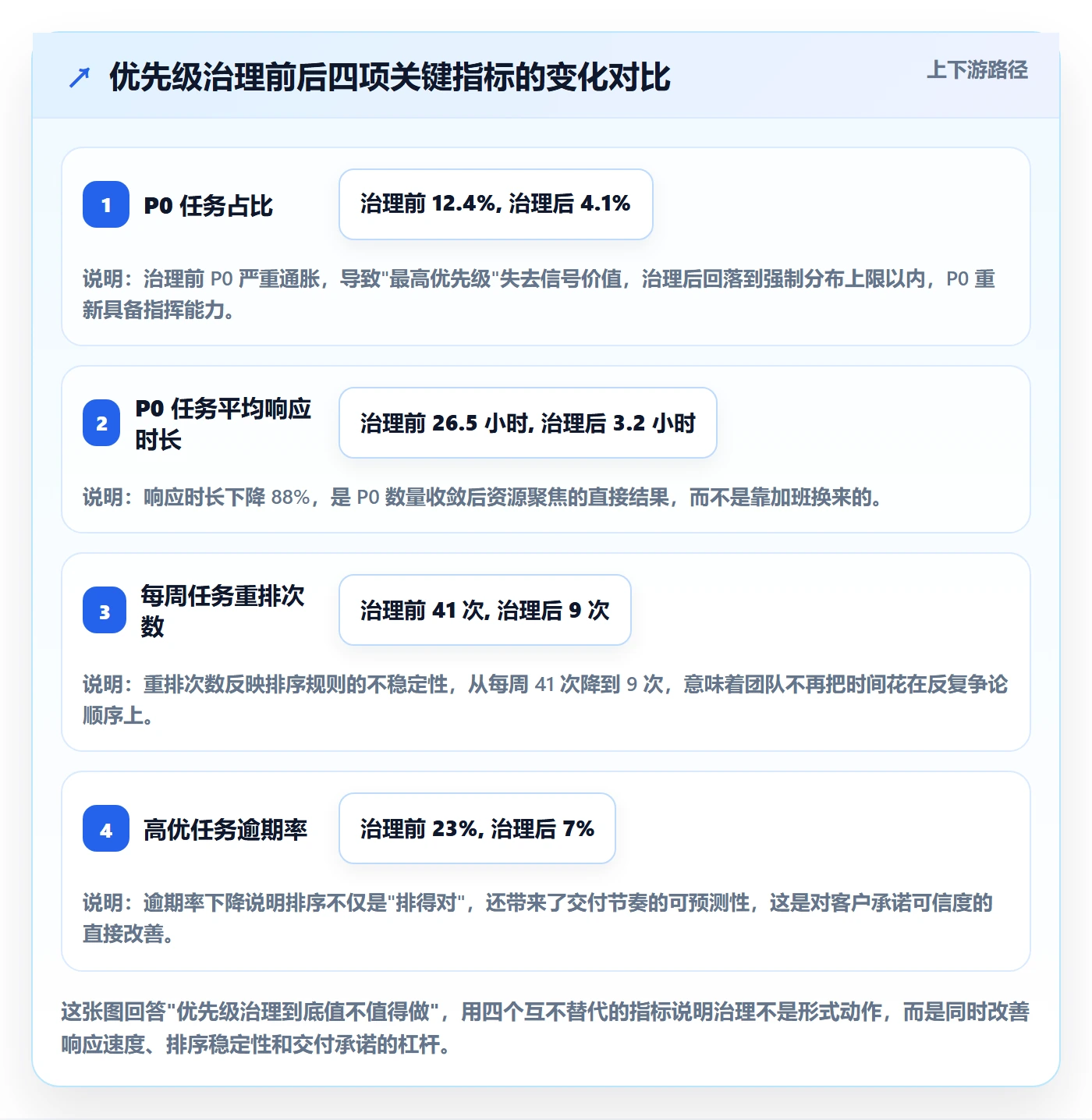The width and height of the screenshot is (1092, 1120).
Task: Click the explanation starting 说明：响应时长下降 88%
Action: point(483,497)
